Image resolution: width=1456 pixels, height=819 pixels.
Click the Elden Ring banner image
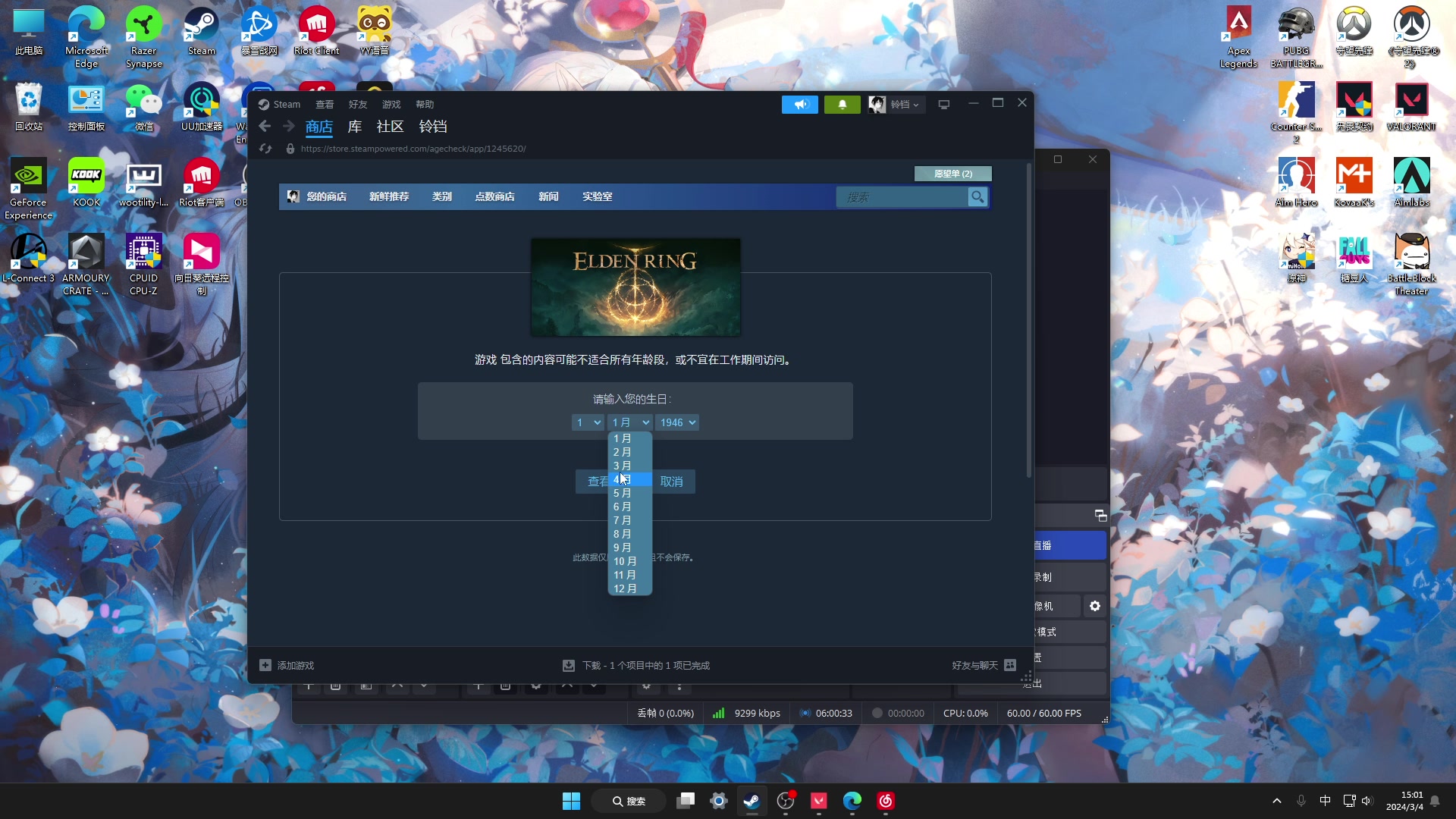(635, 287)
